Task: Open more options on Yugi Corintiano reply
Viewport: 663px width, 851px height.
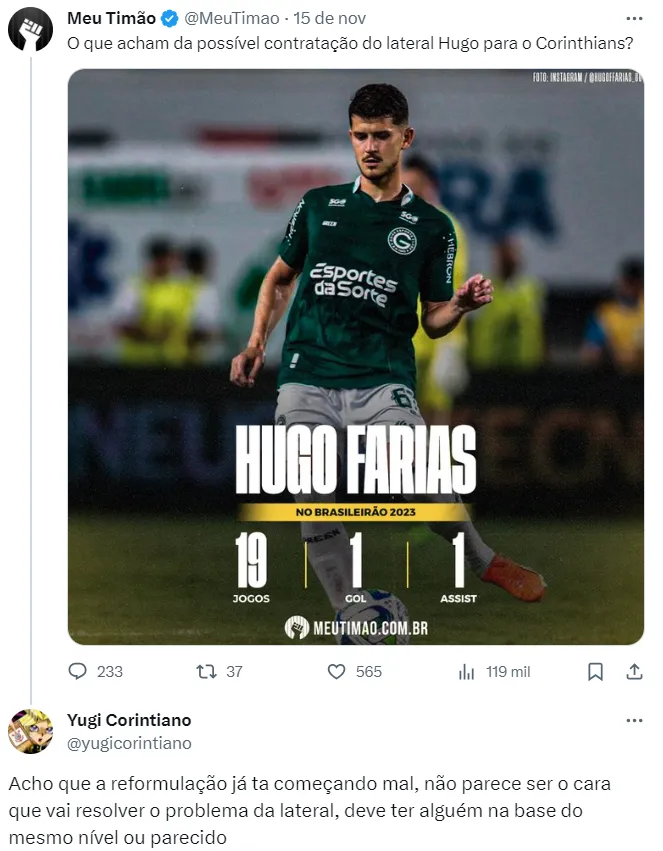Action: (634, 720)
